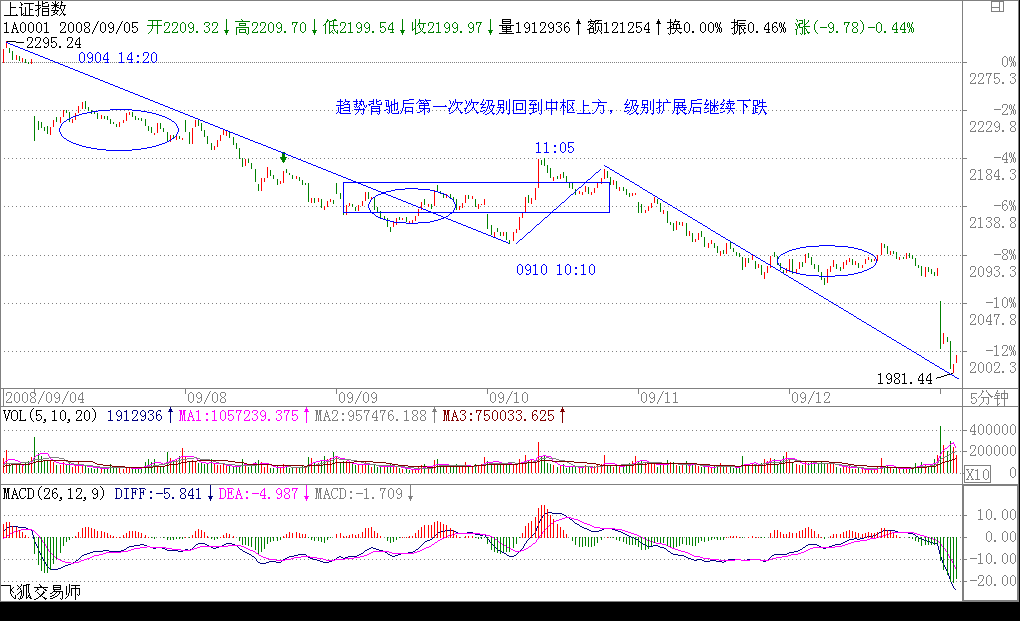The image size is (1020, 621).
Task: Click the 09/11 date on time axis
Action: point(659,397)
